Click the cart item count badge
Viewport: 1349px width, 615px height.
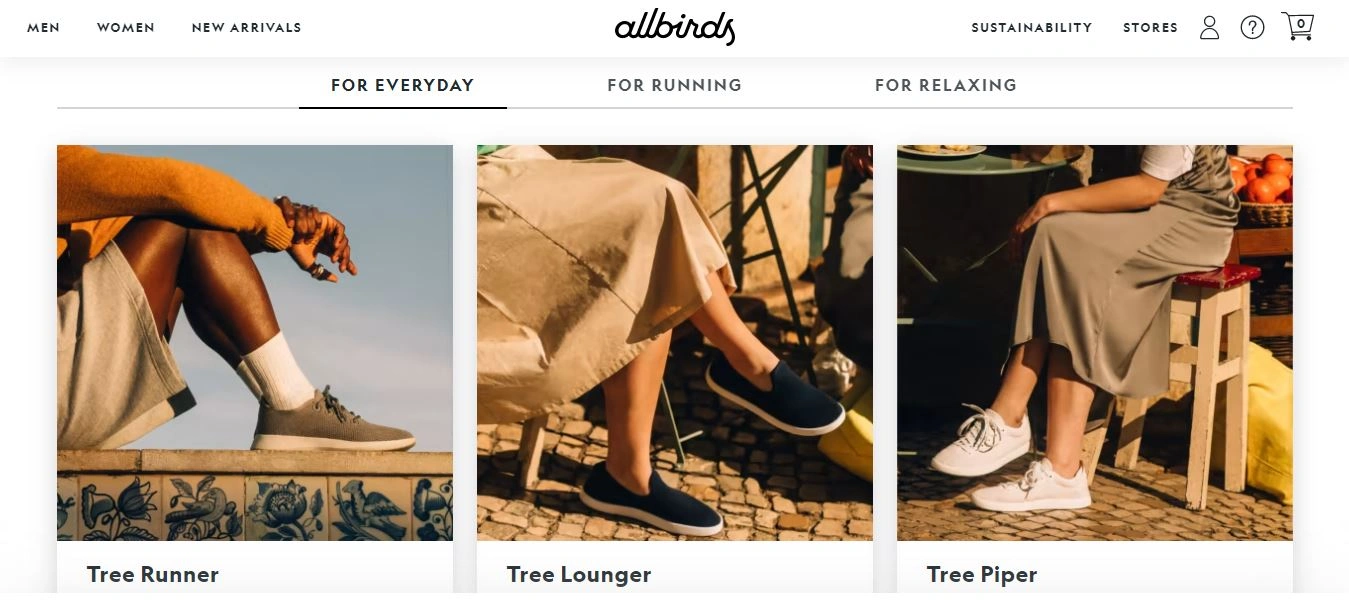(1301, 23)
